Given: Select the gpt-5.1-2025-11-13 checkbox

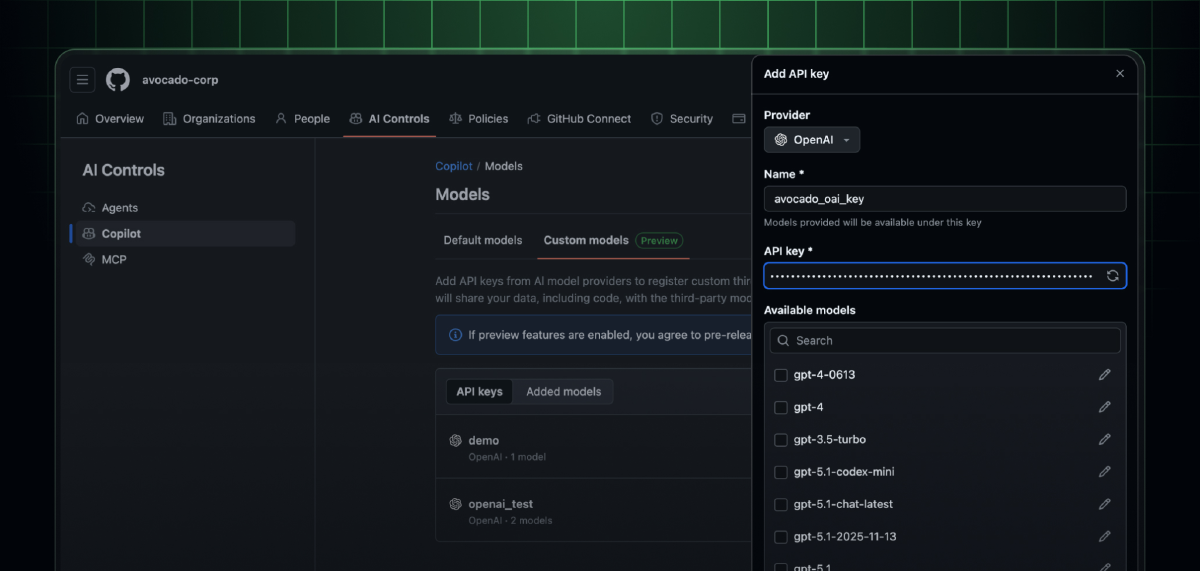Looking at the screenshot, I should coord(781,537).
